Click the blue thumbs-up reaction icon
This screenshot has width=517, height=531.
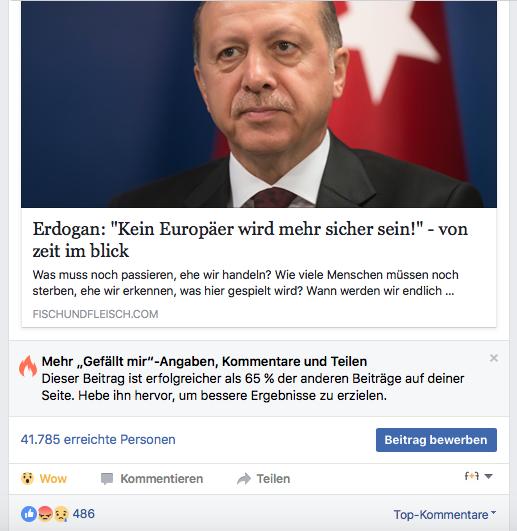pos(29,514)
